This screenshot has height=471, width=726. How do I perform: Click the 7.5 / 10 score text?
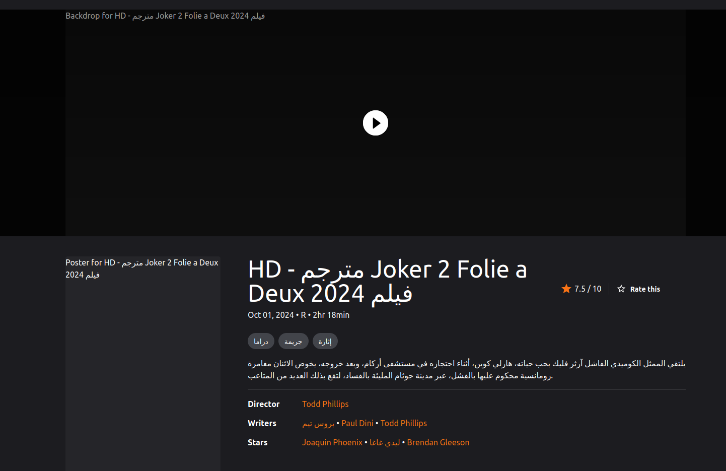[x=588, y=289]
